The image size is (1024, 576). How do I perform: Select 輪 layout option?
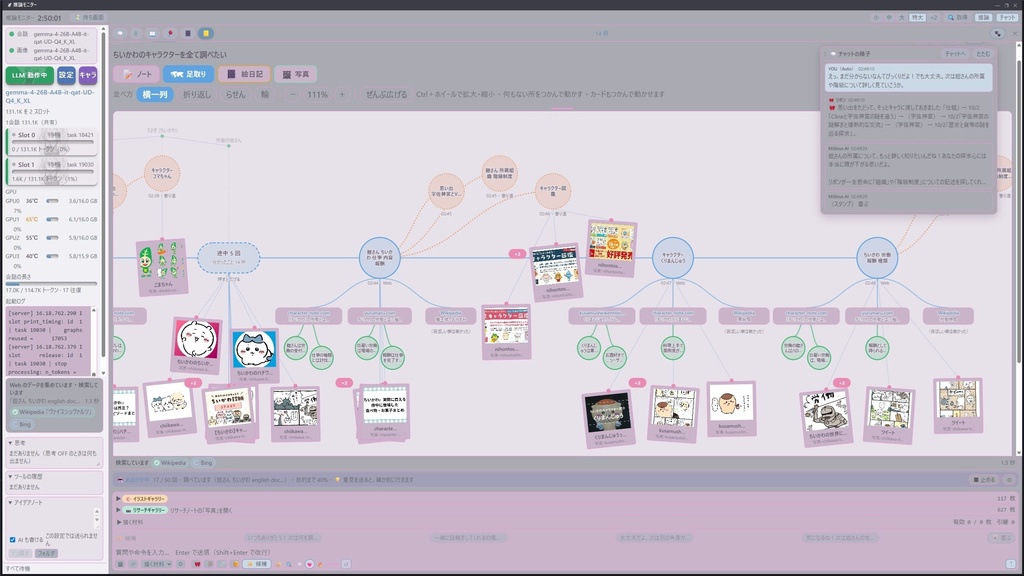point(264,95)
